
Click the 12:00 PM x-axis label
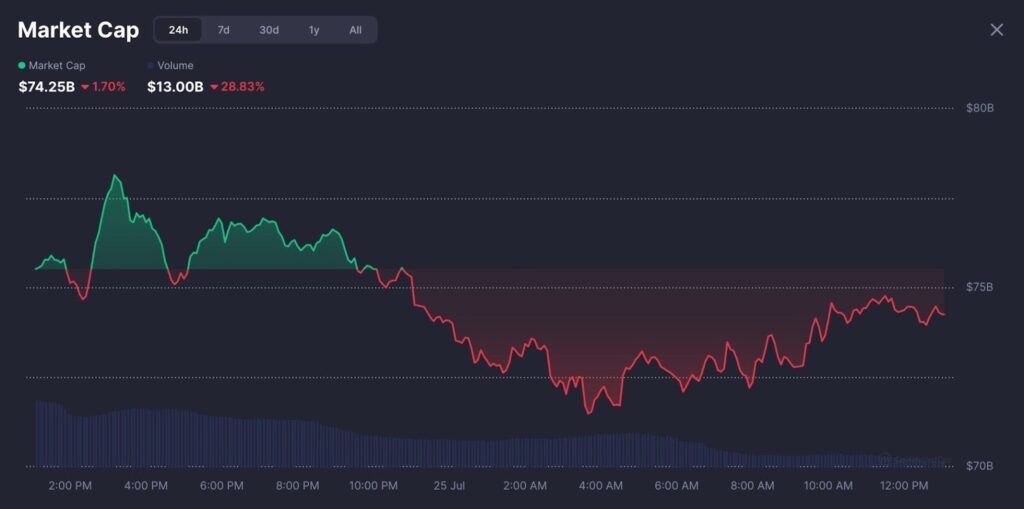pos(903,486)
